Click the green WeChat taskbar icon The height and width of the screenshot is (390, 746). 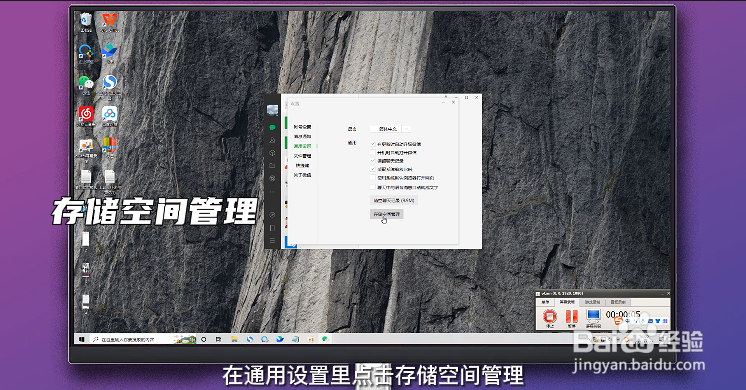click(x=325, y=339)
